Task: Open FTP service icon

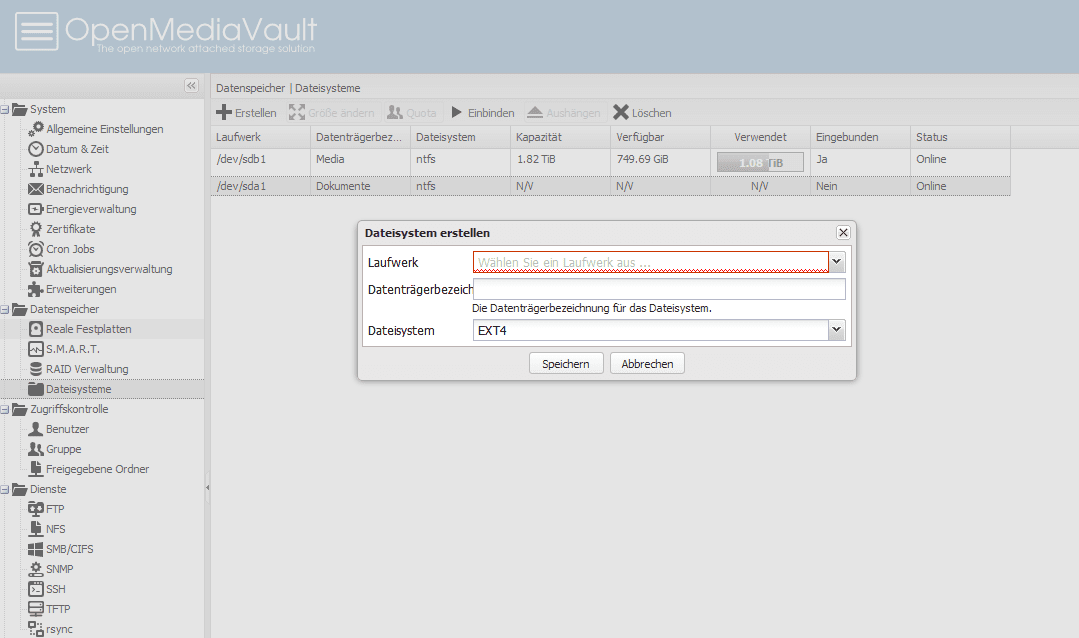Action: coord(36,509)
